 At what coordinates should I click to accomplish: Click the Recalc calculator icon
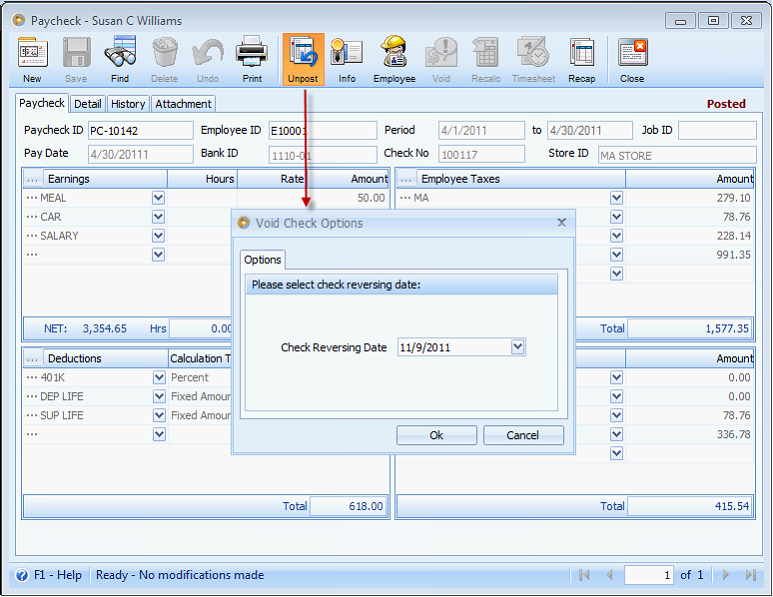486,60
